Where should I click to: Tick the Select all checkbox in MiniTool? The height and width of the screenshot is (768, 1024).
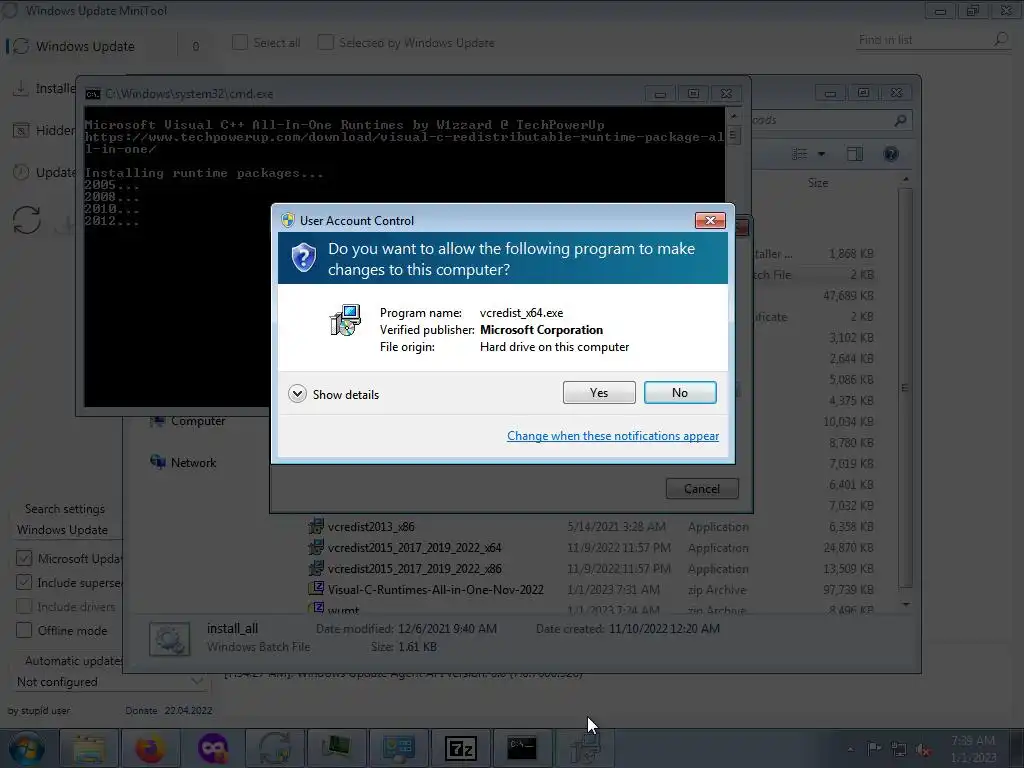[x=240, y=42]
